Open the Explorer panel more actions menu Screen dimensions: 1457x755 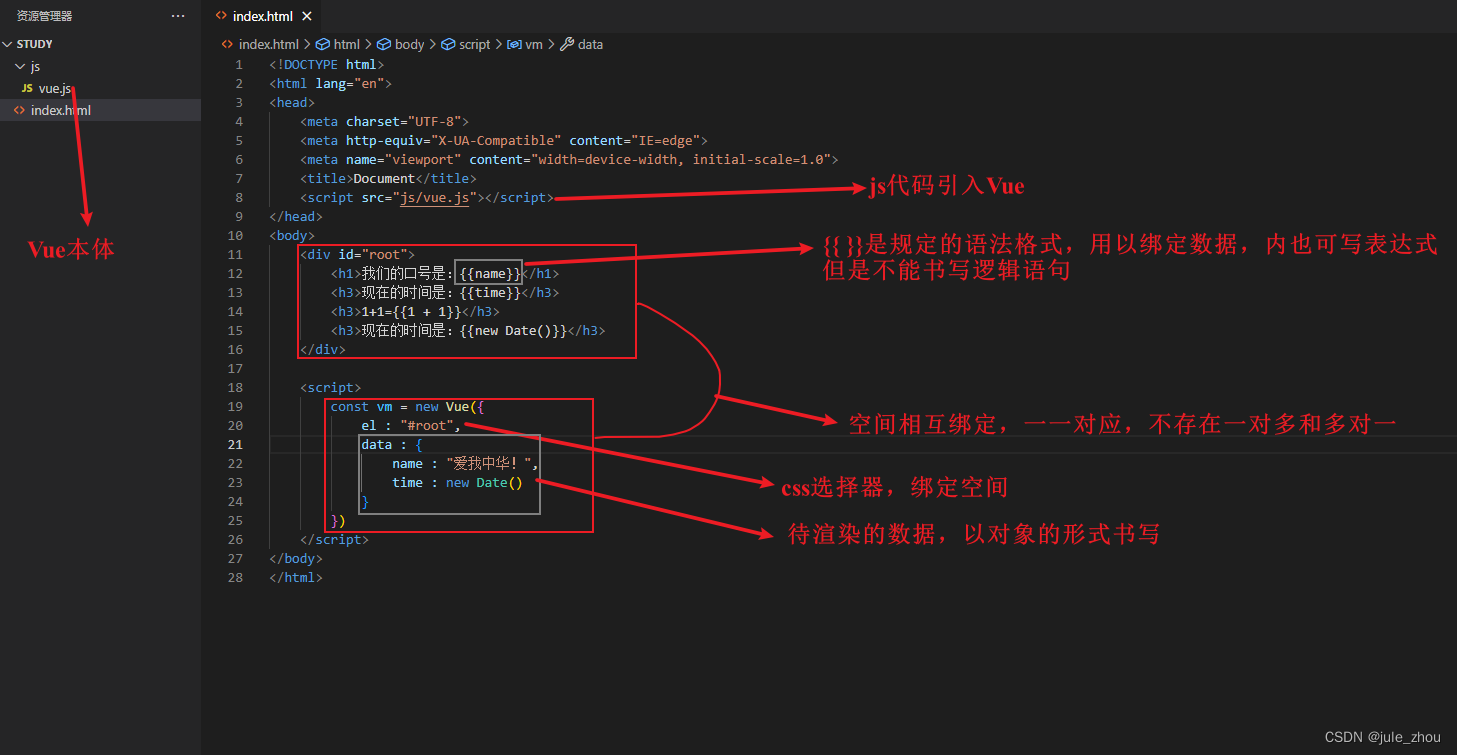pos(178,16)
